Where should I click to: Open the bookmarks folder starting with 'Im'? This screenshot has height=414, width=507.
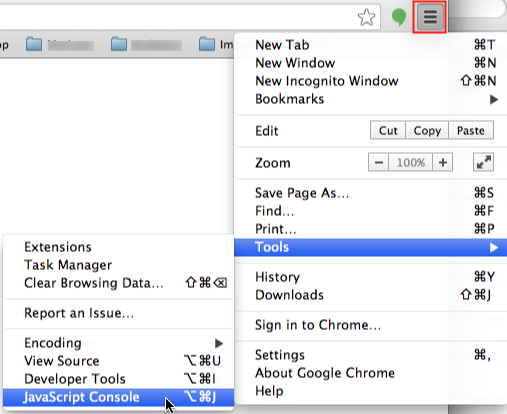[x=216, y=44]
